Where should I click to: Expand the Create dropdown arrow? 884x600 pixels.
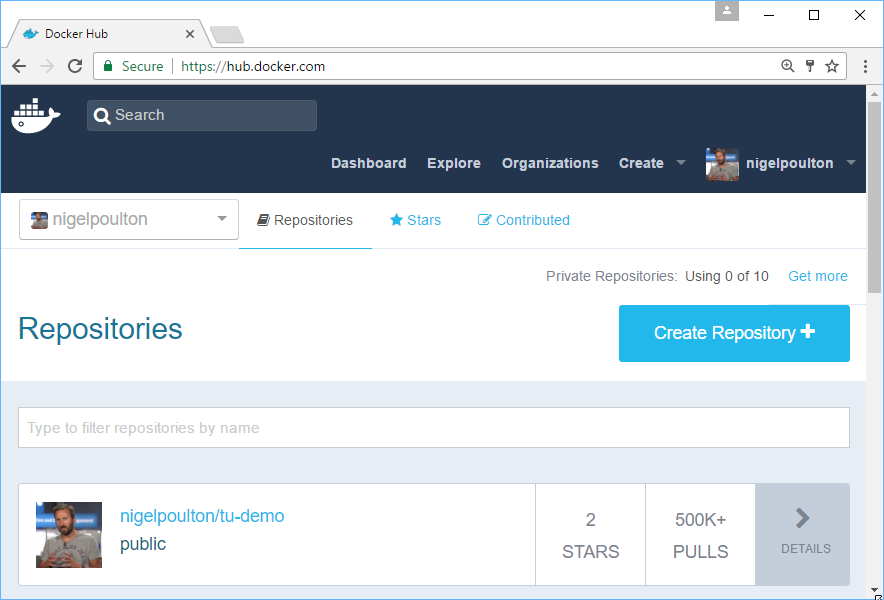pyautogui.click(x=681, y=163)
